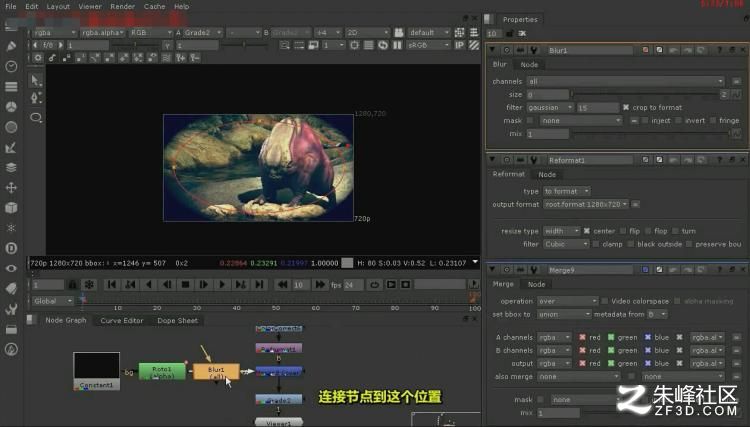
Task: Click the viewer settings gear icon
Action: coord(38,57)
